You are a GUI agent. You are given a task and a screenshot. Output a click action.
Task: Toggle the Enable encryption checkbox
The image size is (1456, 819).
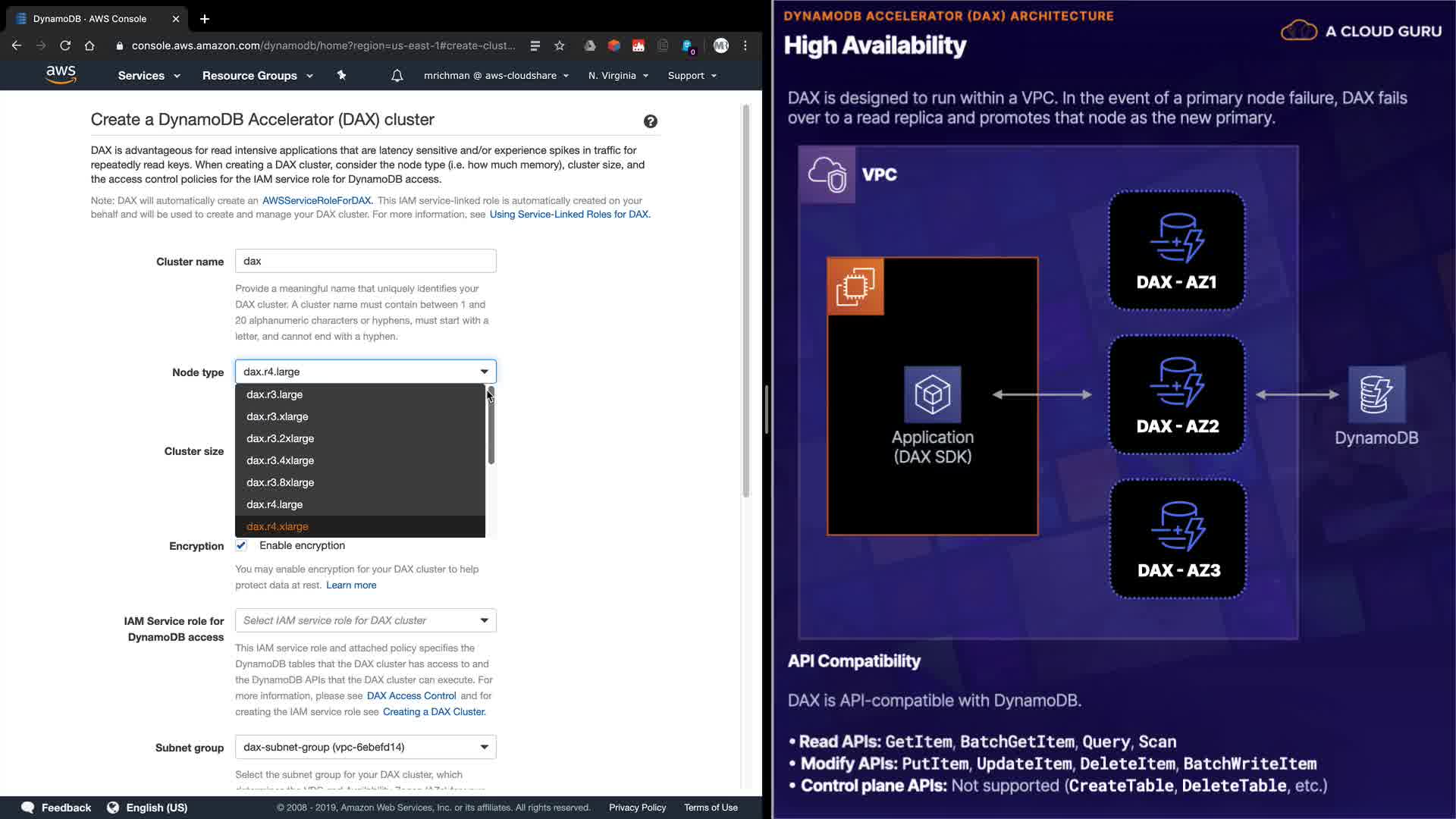241,545
